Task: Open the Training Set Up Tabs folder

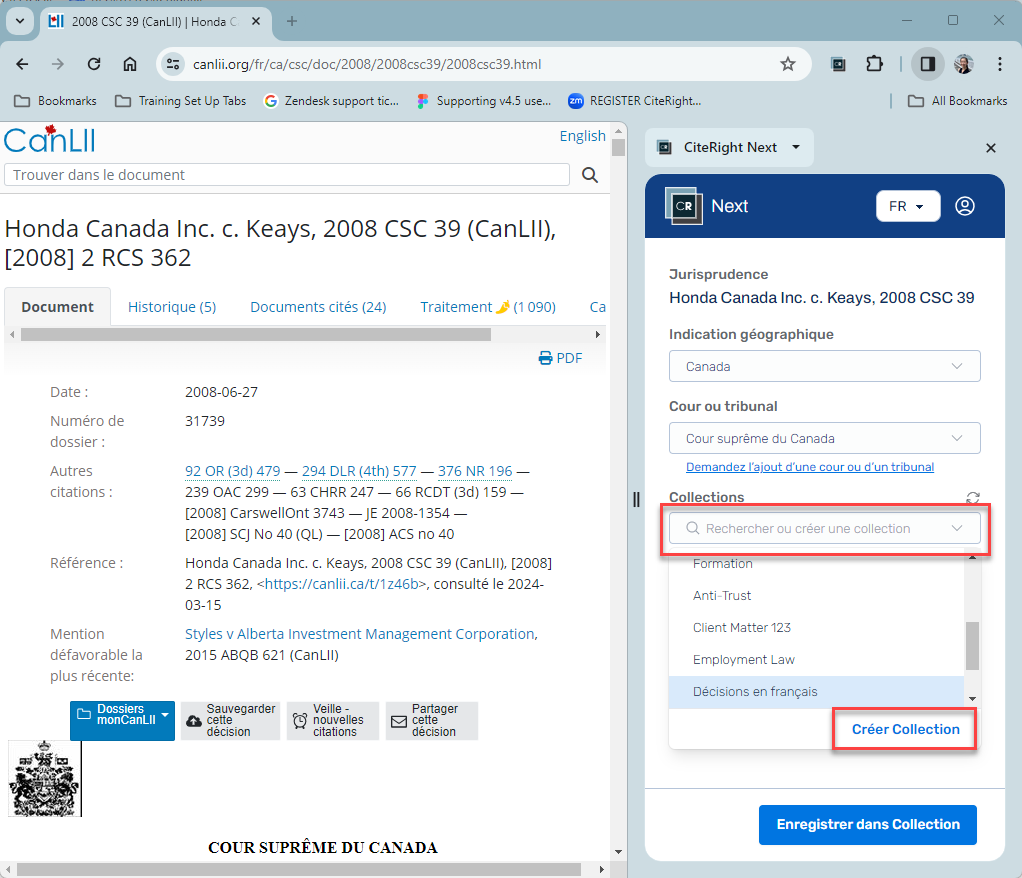Action: (x=181, y=100)
